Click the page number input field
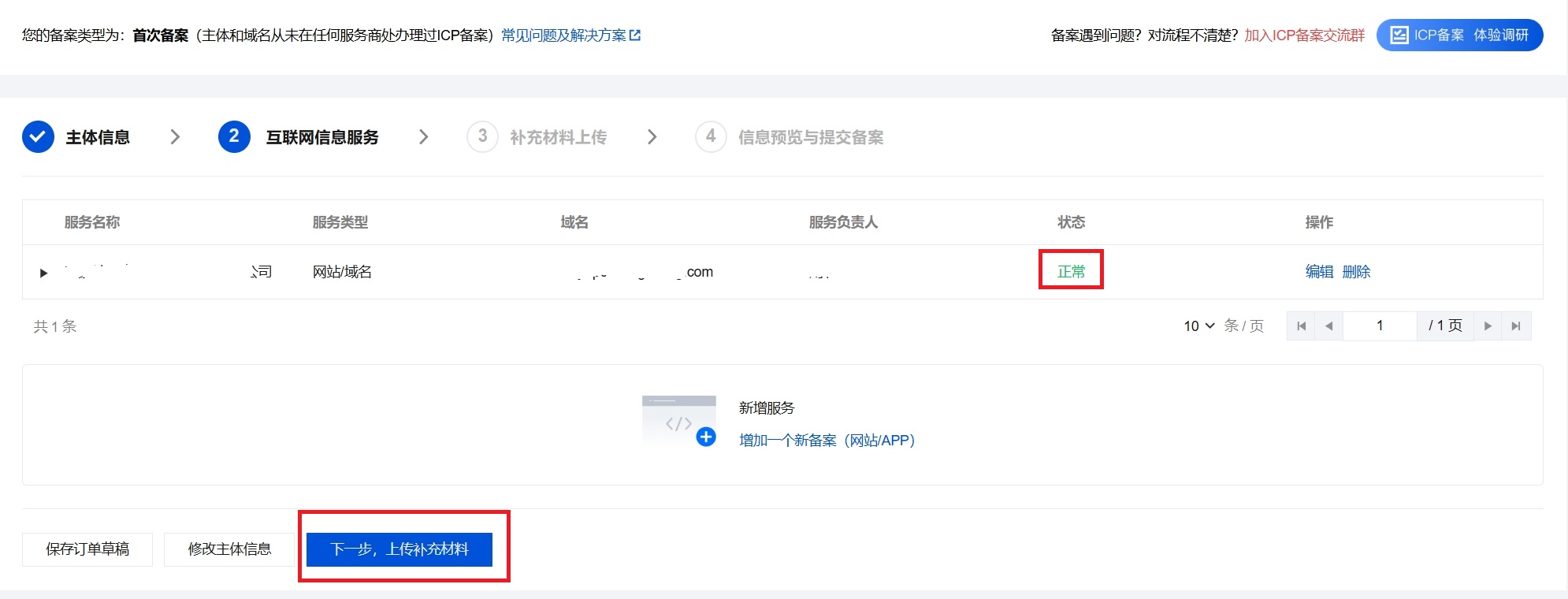 (x=1380, y=326)
